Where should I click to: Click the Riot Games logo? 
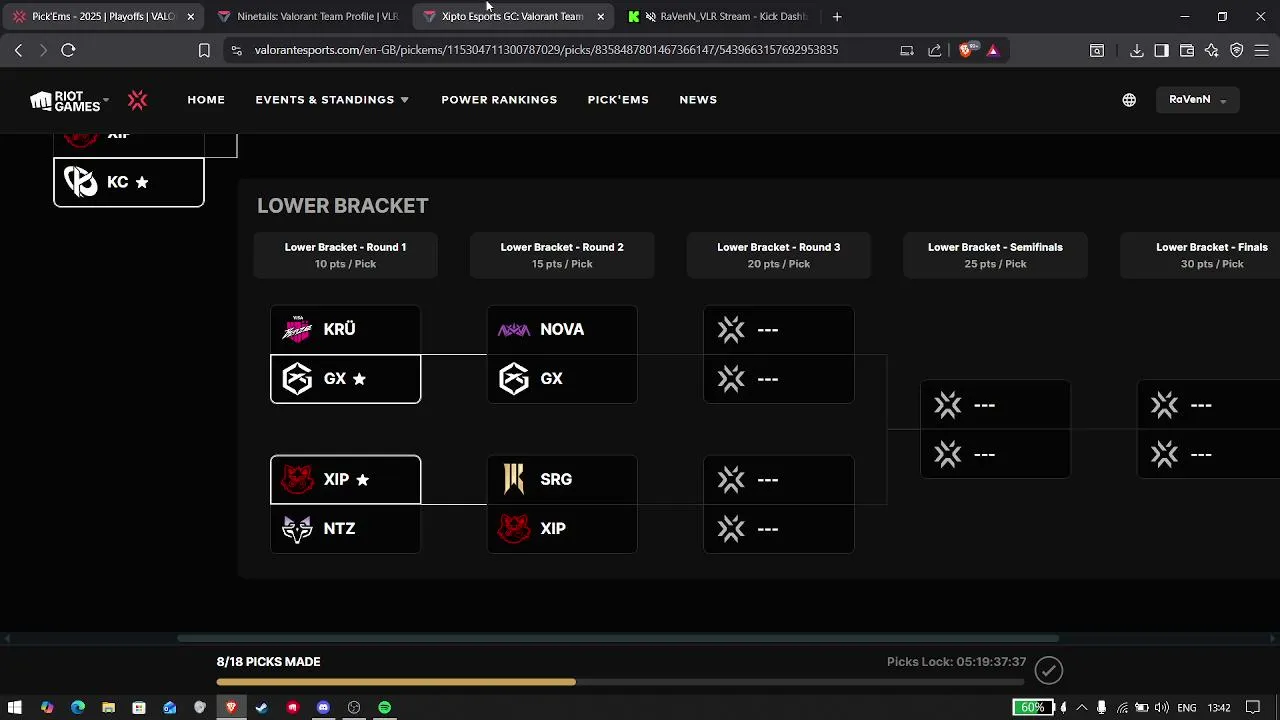[65, 100]
